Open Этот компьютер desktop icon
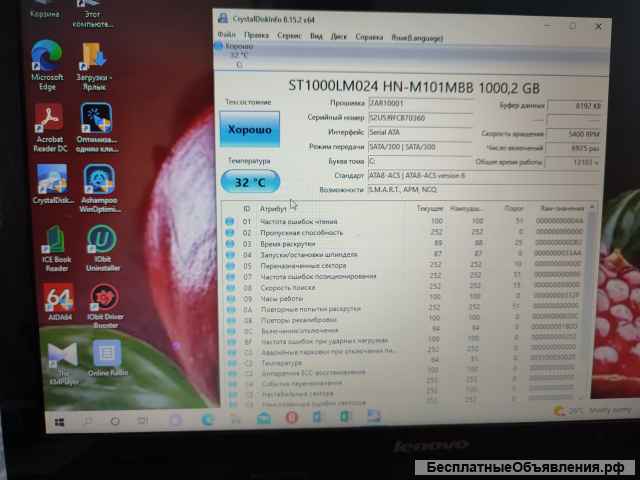The width and height of the screenshot is (640, 480). (92, 14)
